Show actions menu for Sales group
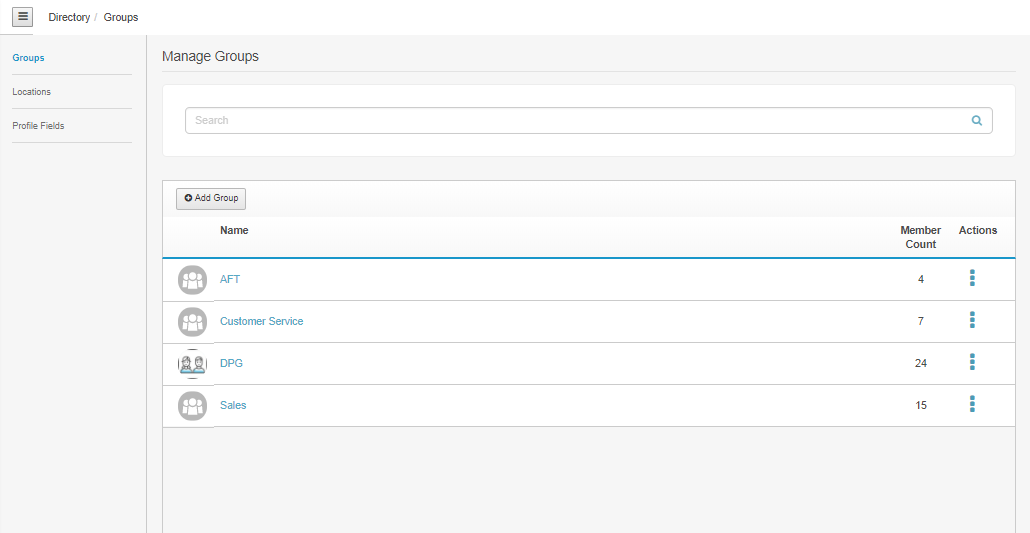This screenshot has width=1030, height=533. 972,404
